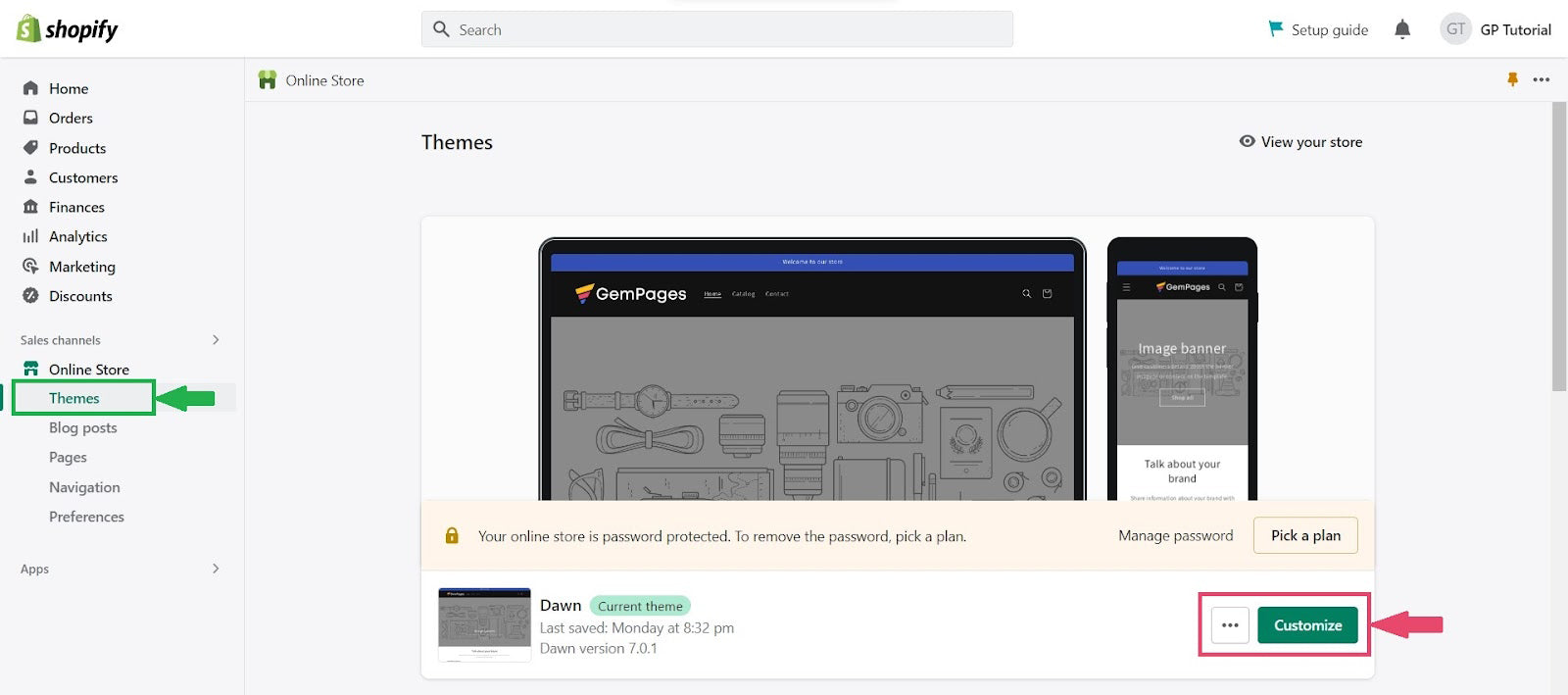1568x695 pixels.
Task: Open the notifications bell
Action: [1402, 29]
